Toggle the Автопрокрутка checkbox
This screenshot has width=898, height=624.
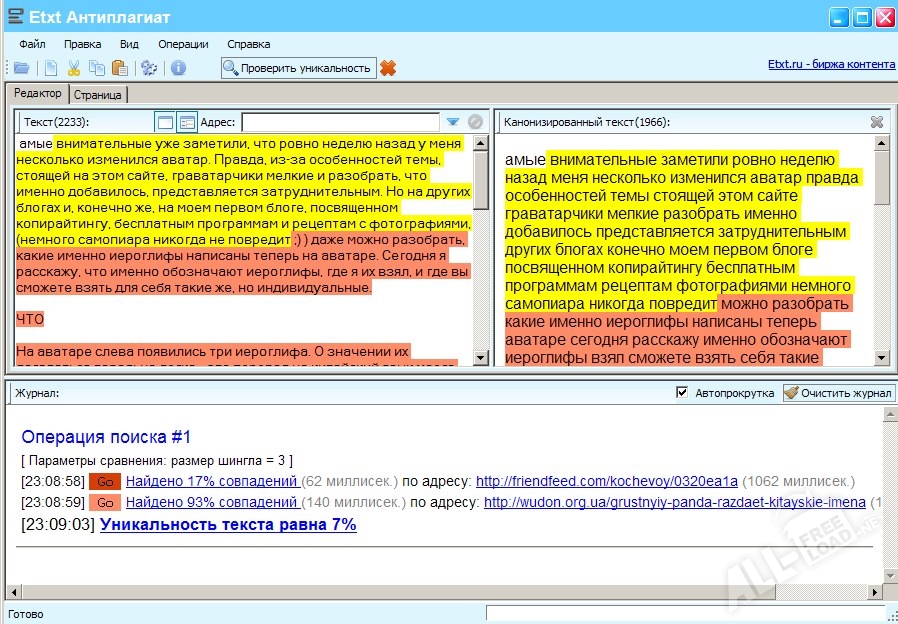point(682,393)
